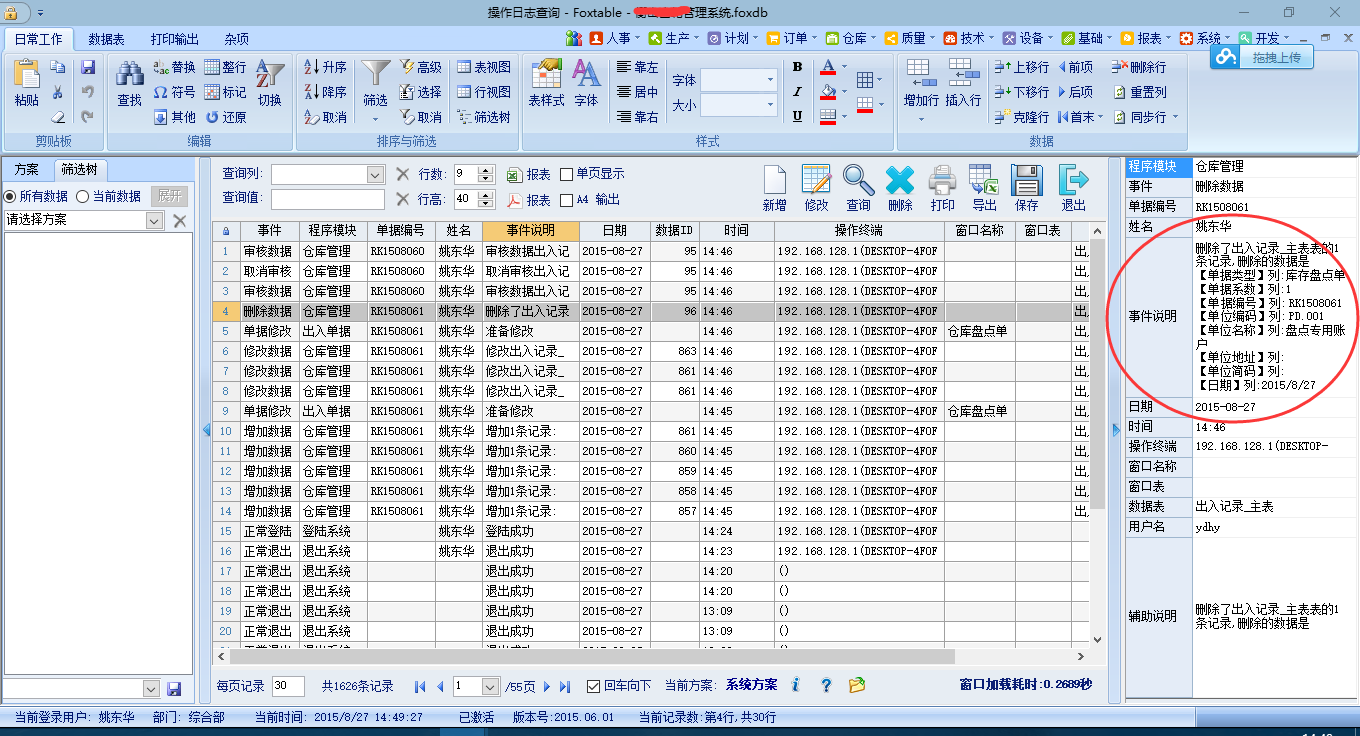Open the 同步行 dropdown
The image size is (1360, 736).
[x=1175, y=117]
